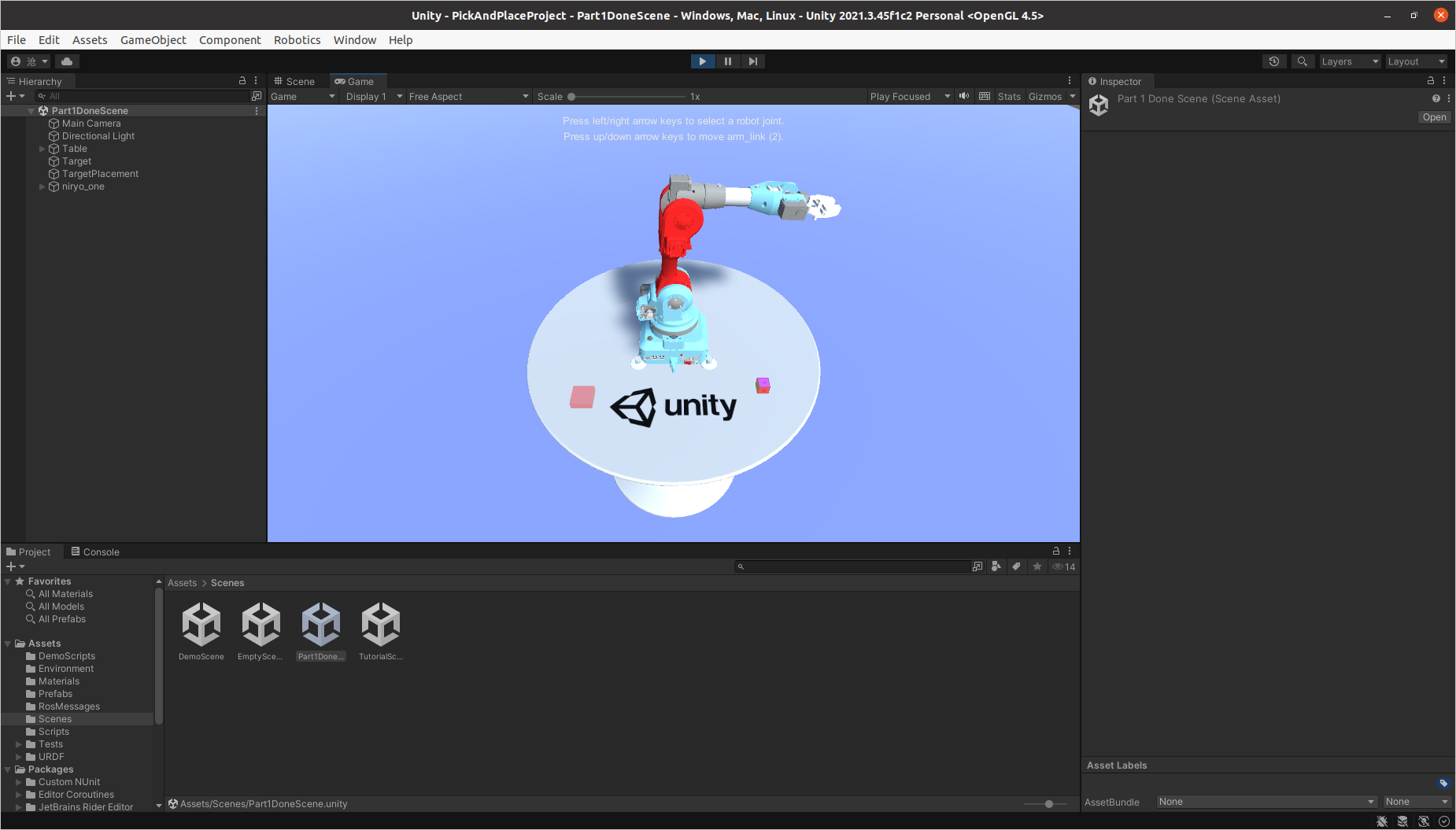Open the GameObject menu
This screenshot has width=1456, height=830.
click(x=153, y=39)
